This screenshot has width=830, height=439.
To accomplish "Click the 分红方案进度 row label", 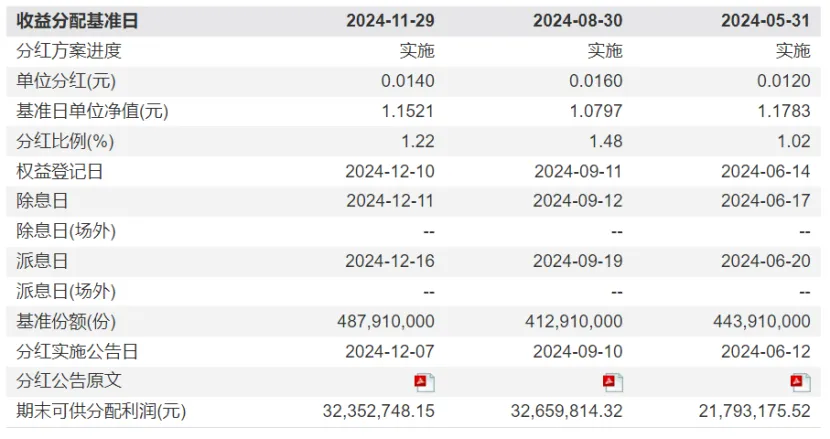I will click(69, 51).
